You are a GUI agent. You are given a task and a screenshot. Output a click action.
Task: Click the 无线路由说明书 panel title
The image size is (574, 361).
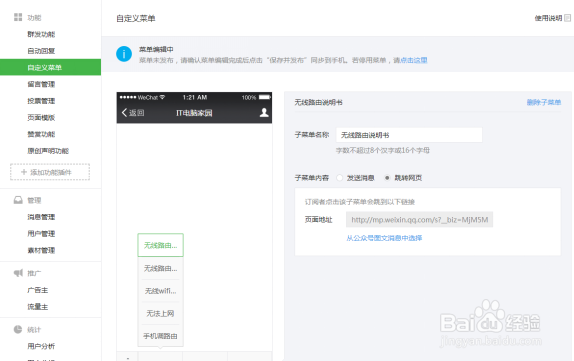click(x=318, y=103)
